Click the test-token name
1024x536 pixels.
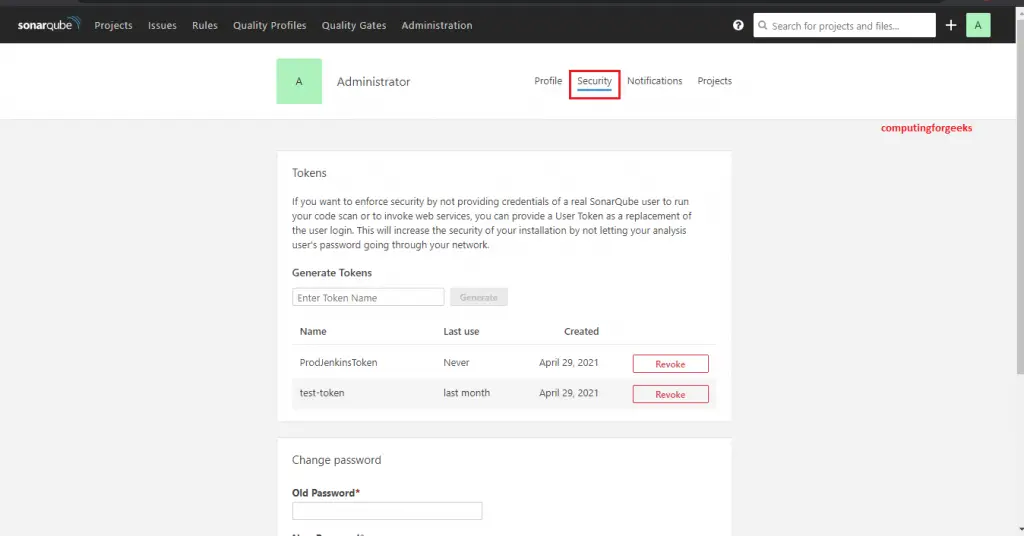(322, 393)
